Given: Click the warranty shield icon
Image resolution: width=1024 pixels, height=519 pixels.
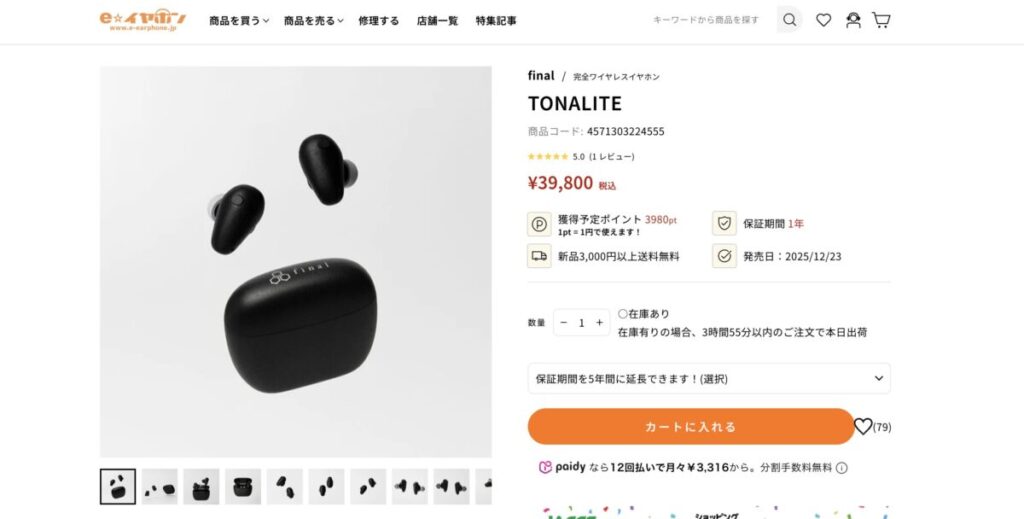Looking at the screenshot, I should [x=724, y=223].
